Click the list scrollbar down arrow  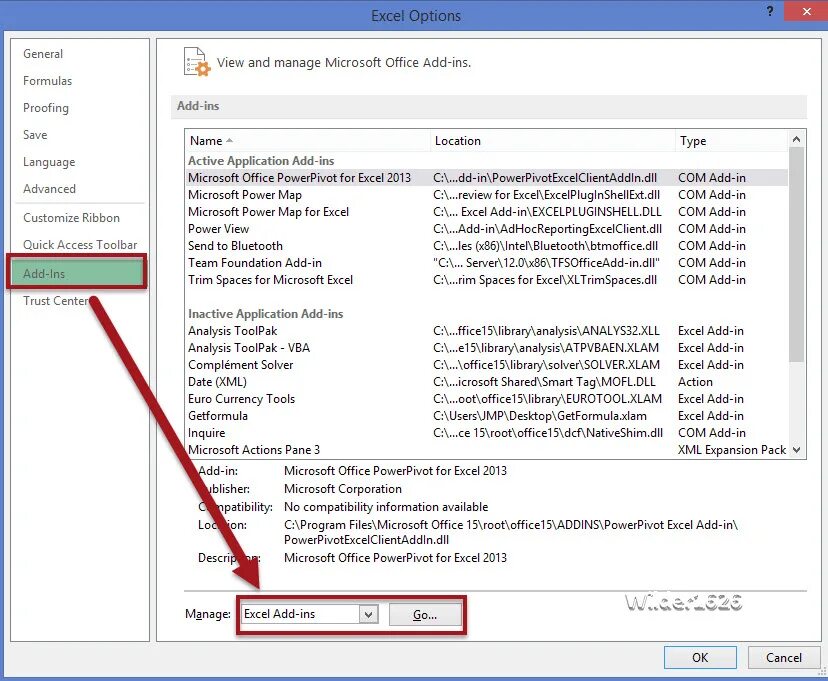click(796, 450)
